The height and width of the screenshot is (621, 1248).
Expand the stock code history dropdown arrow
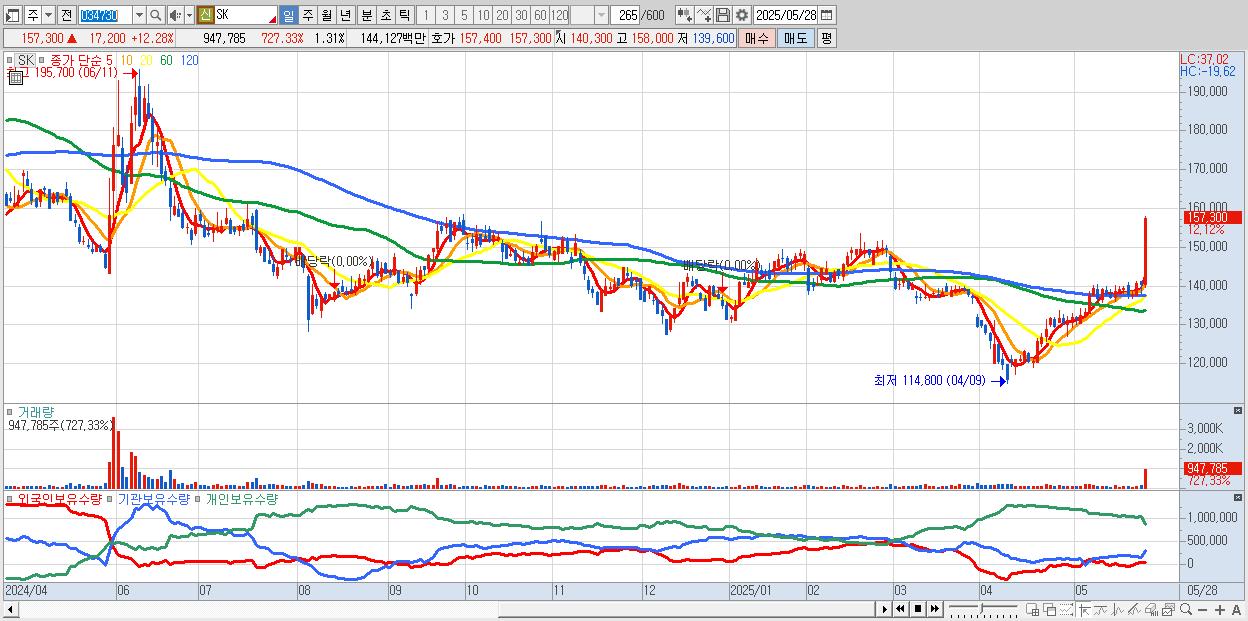[139, 15]
